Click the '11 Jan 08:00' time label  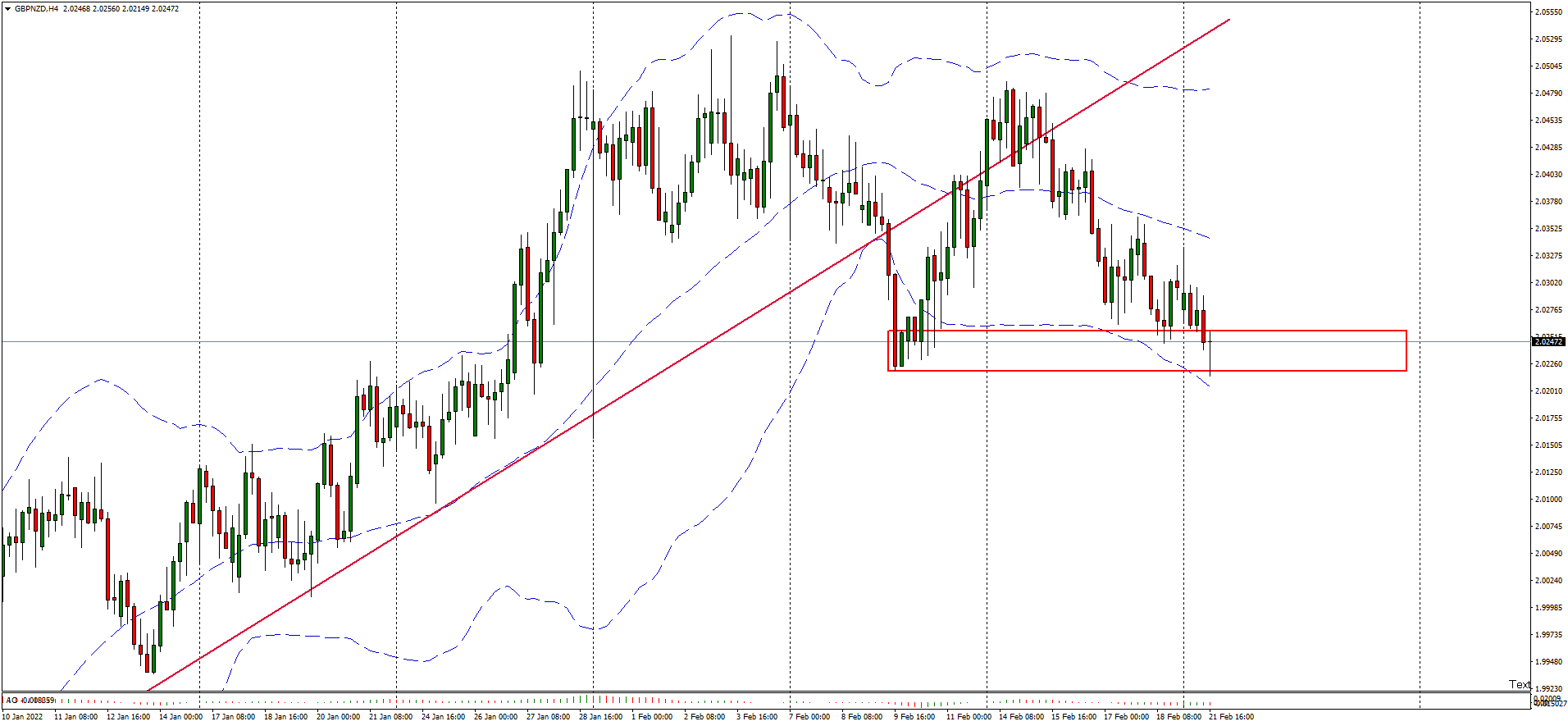click(75, 717)
